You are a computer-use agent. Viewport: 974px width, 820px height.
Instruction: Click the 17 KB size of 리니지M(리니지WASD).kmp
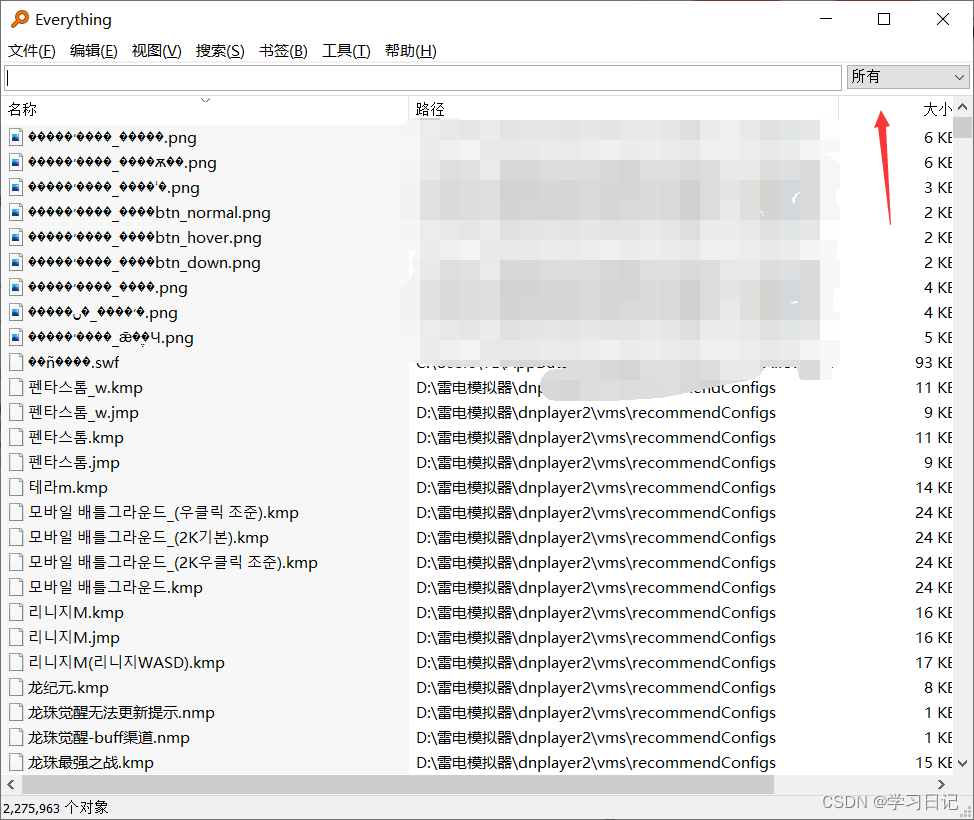[934, 662]
